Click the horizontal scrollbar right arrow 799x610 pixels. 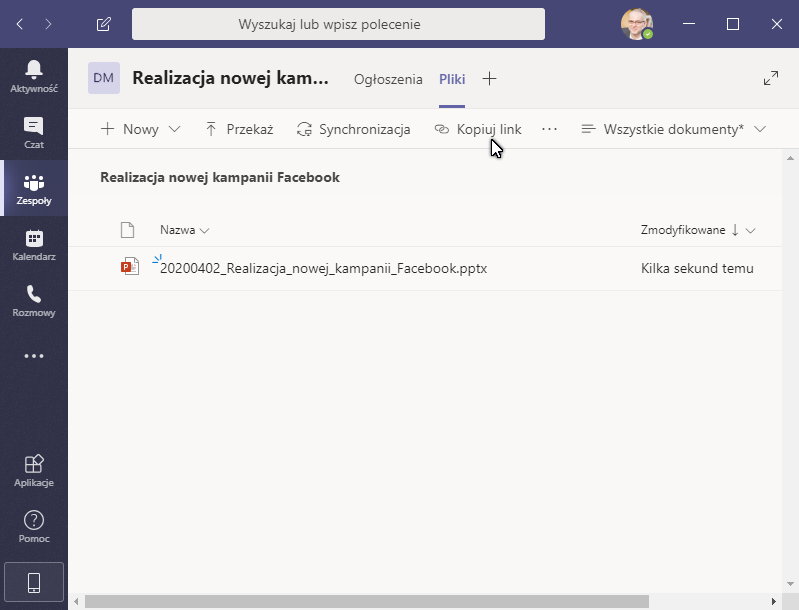click(x=774, y=601)
